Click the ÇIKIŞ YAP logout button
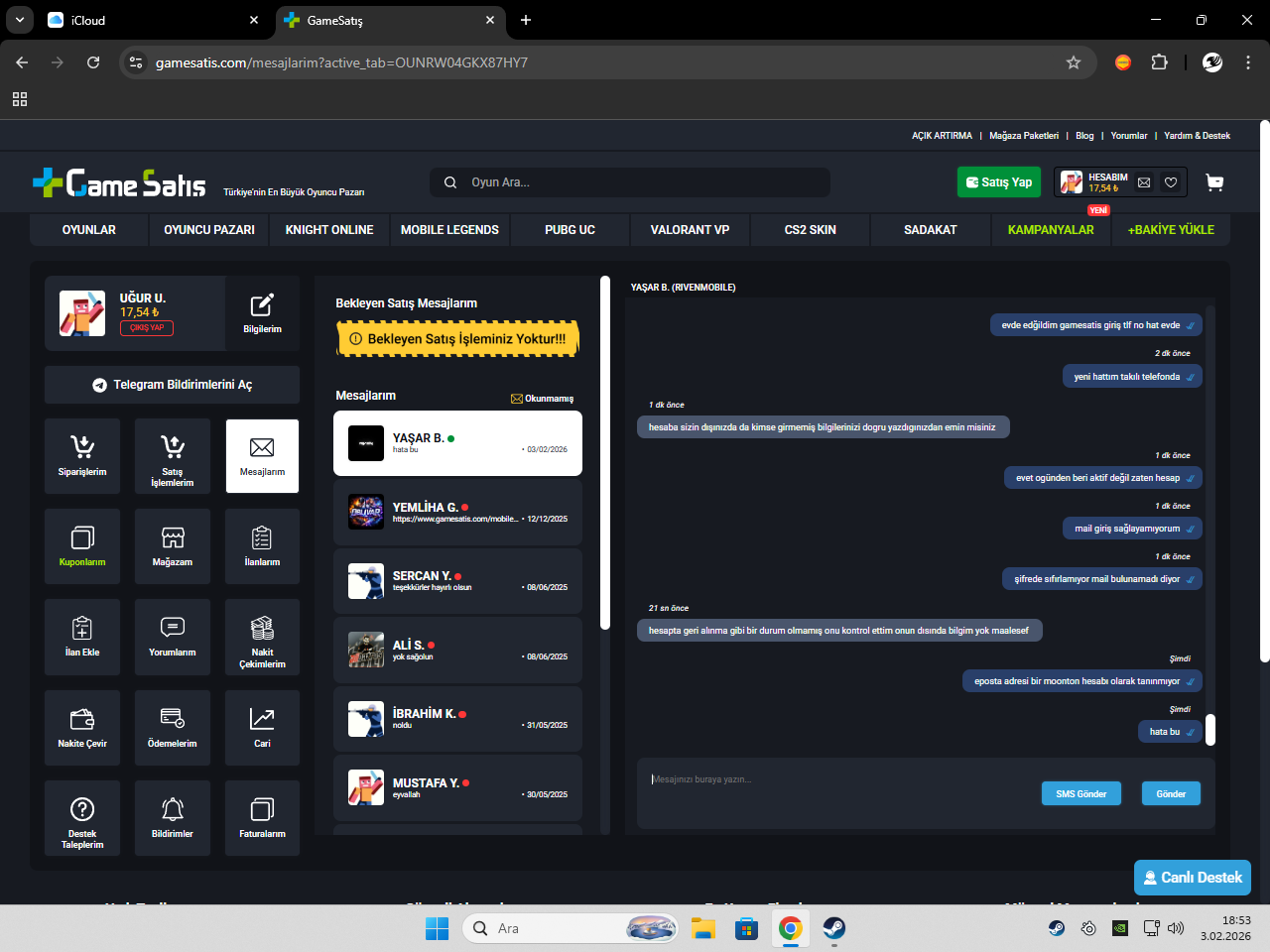Image resolution: width=1270 pixels, height=952 pixels. pos(147,328)
